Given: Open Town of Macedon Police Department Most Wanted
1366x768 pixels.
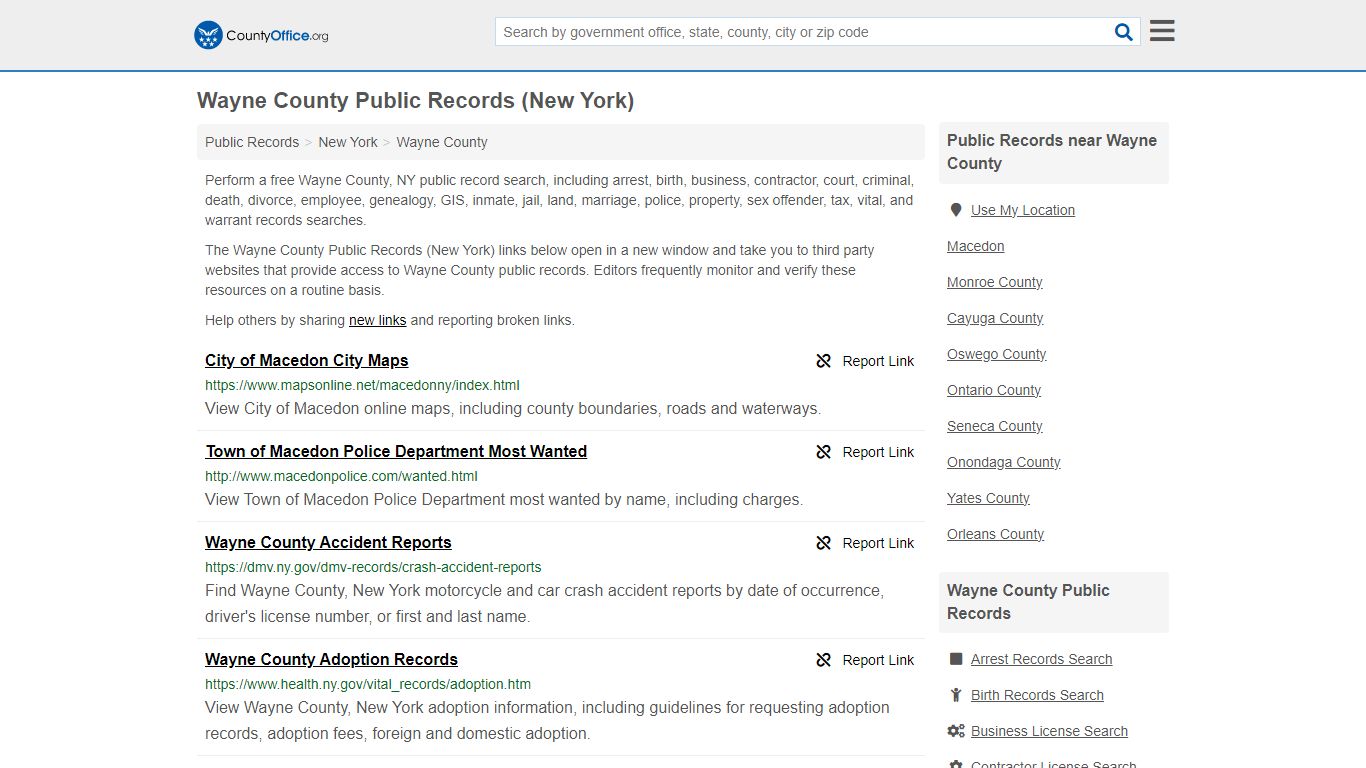Looking at the screenshot, I should tap(396, 451).
